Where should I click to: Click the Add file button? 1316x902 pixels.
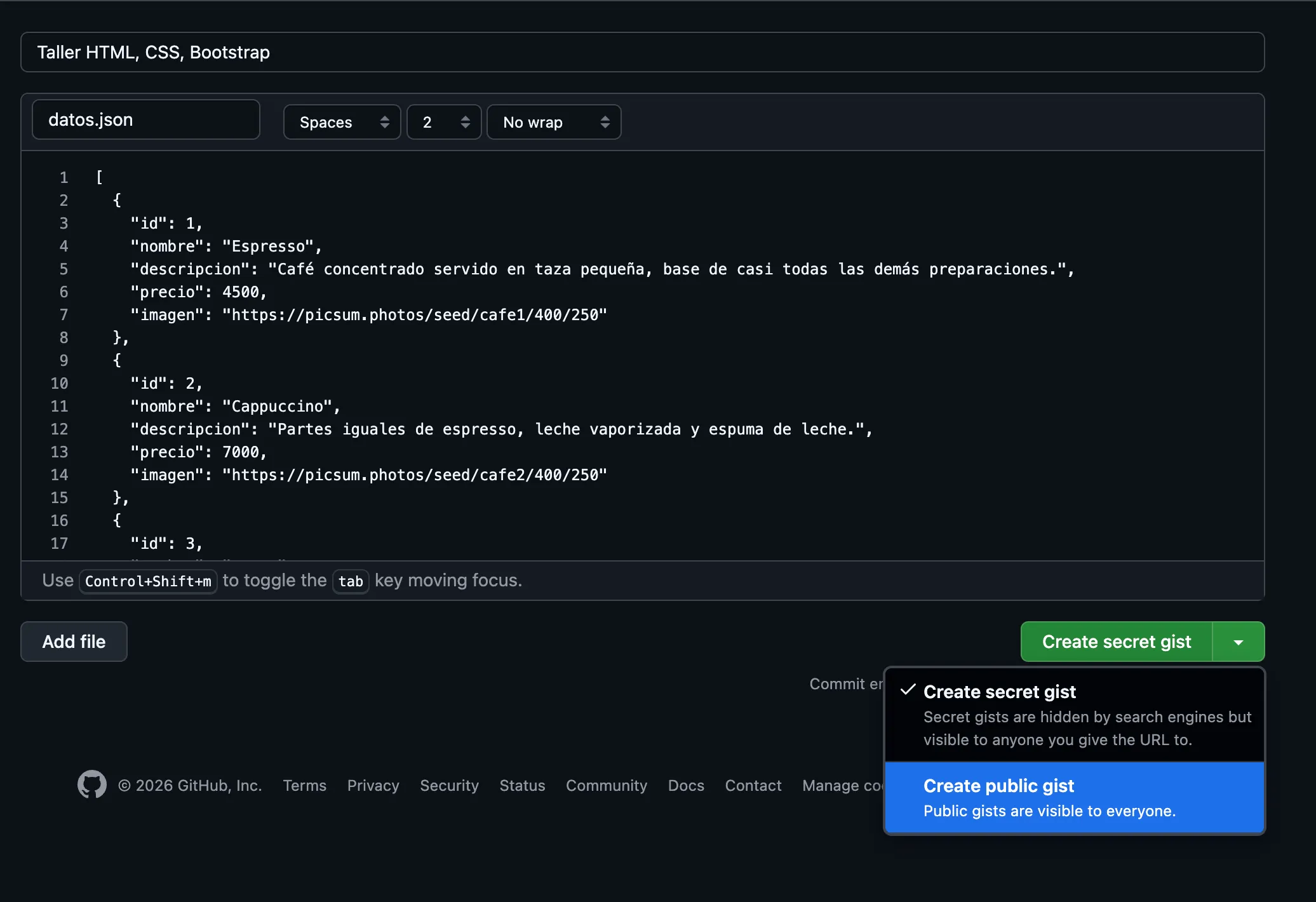(74, 642)
